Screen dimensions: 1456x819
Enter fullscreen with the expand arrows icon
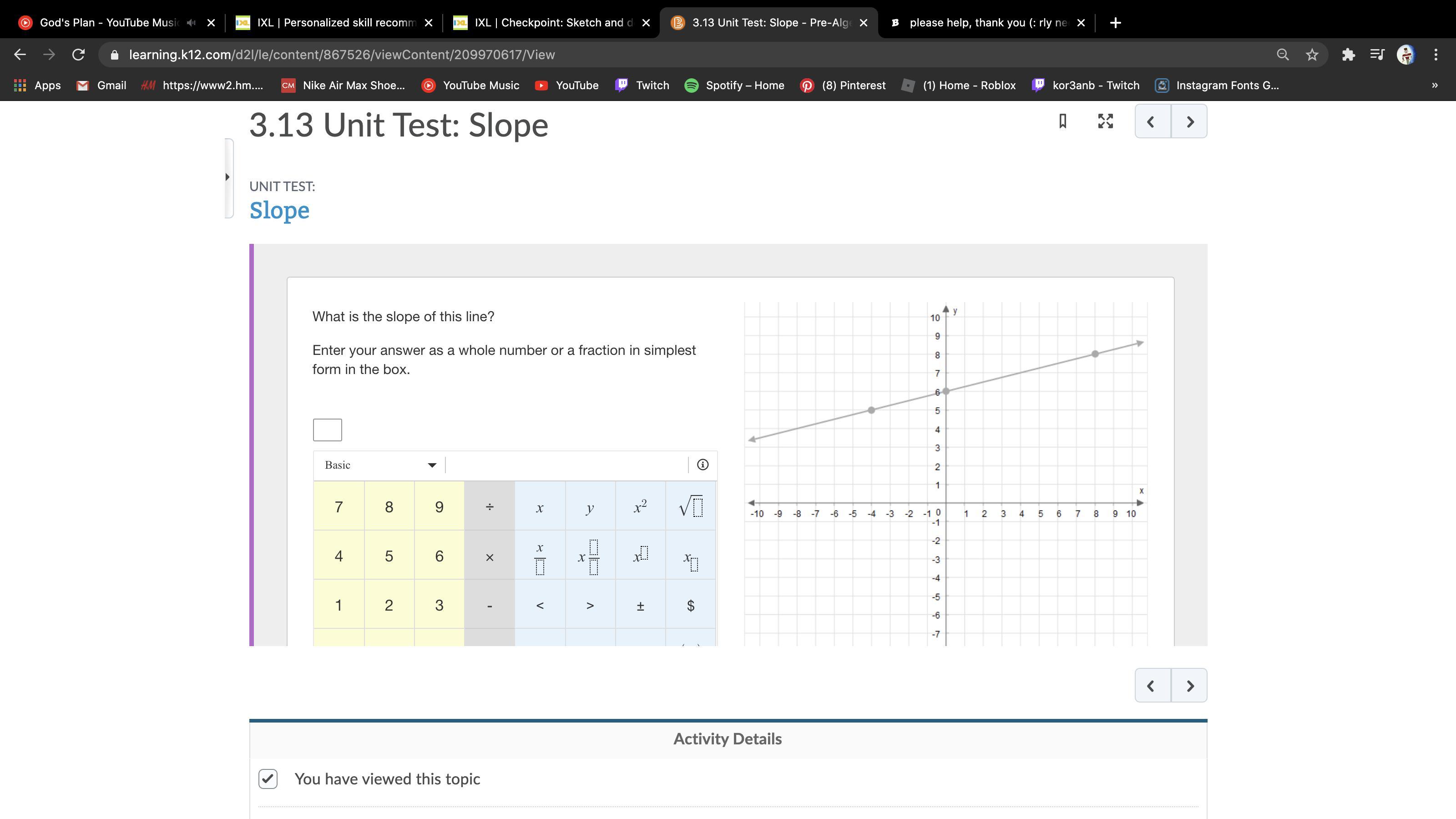1105,121
